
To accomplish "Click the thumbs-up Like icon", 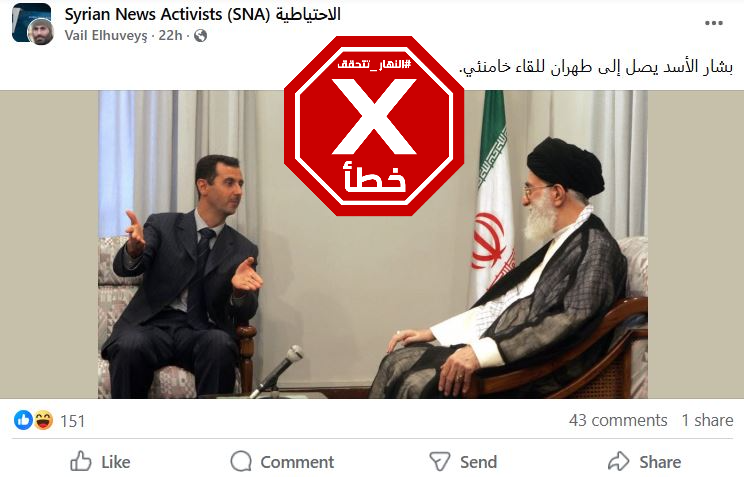I will pyautogui.click(x=81, y=461).
